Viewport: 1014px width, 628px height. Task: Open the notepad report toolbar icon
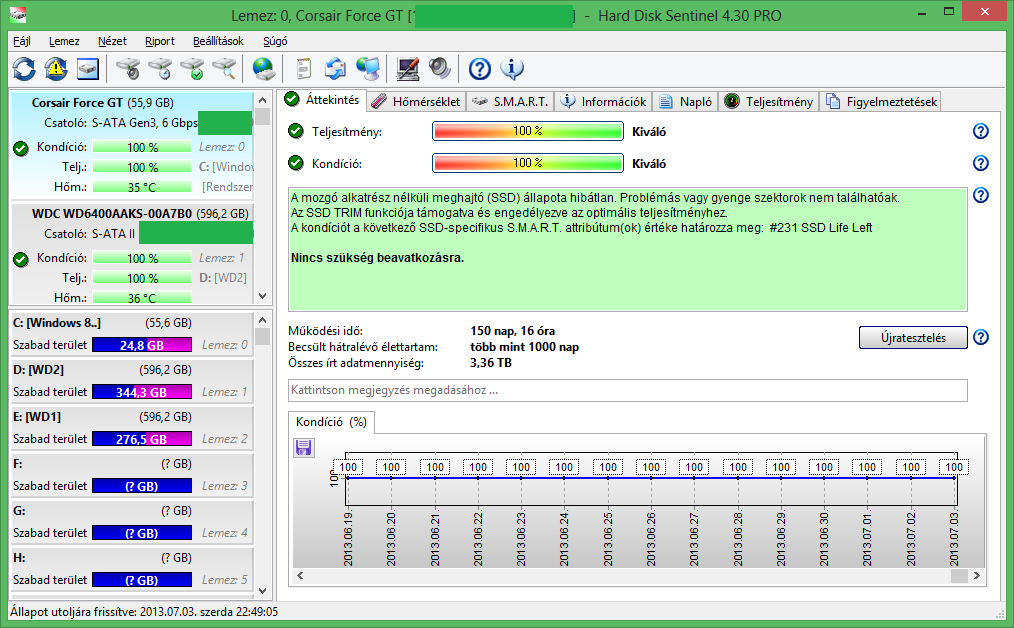pos(303,69)
